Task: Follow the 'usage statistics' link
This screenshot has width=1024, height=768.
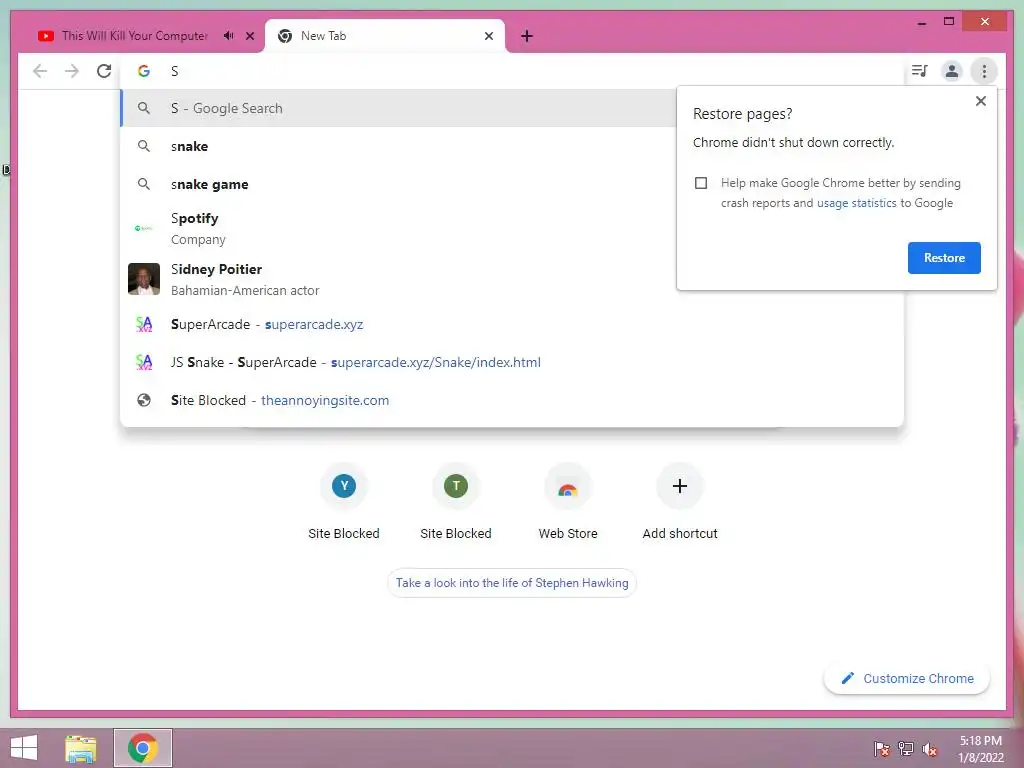Action: pos(856,203)
